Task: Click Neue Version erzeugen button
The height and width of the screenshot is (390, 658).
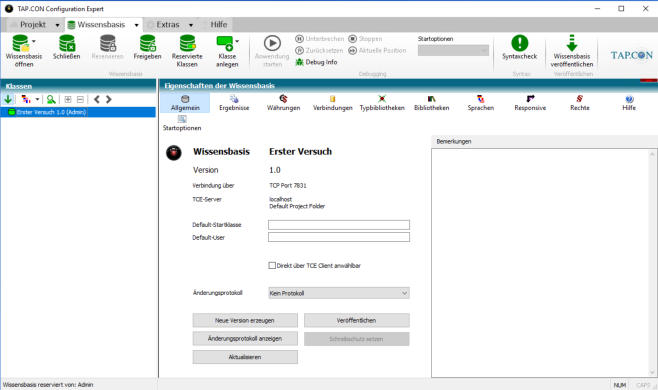Action: 245,320
